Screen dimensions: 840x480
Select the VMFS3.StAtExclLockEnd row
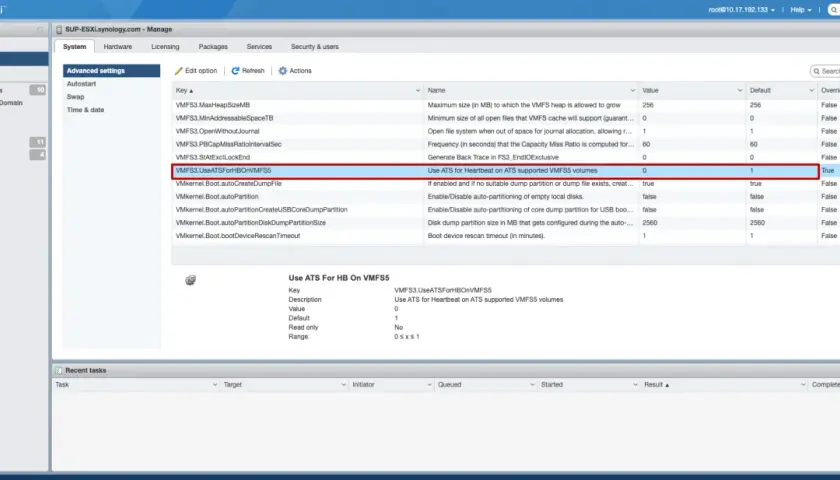tap(506, 158)
